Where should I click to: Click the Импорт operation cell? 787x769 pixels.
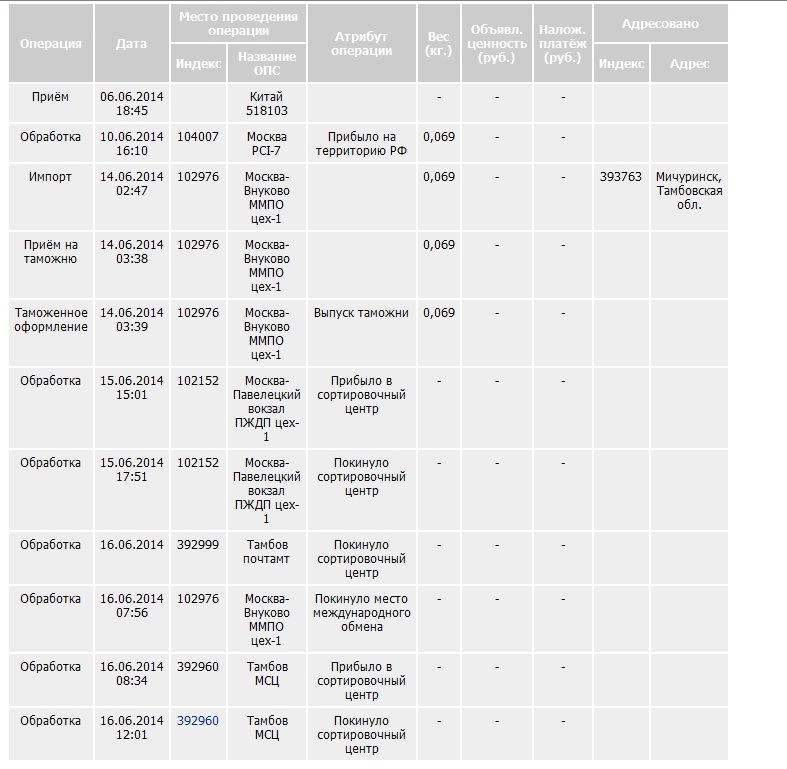click(x=51, y=177)
